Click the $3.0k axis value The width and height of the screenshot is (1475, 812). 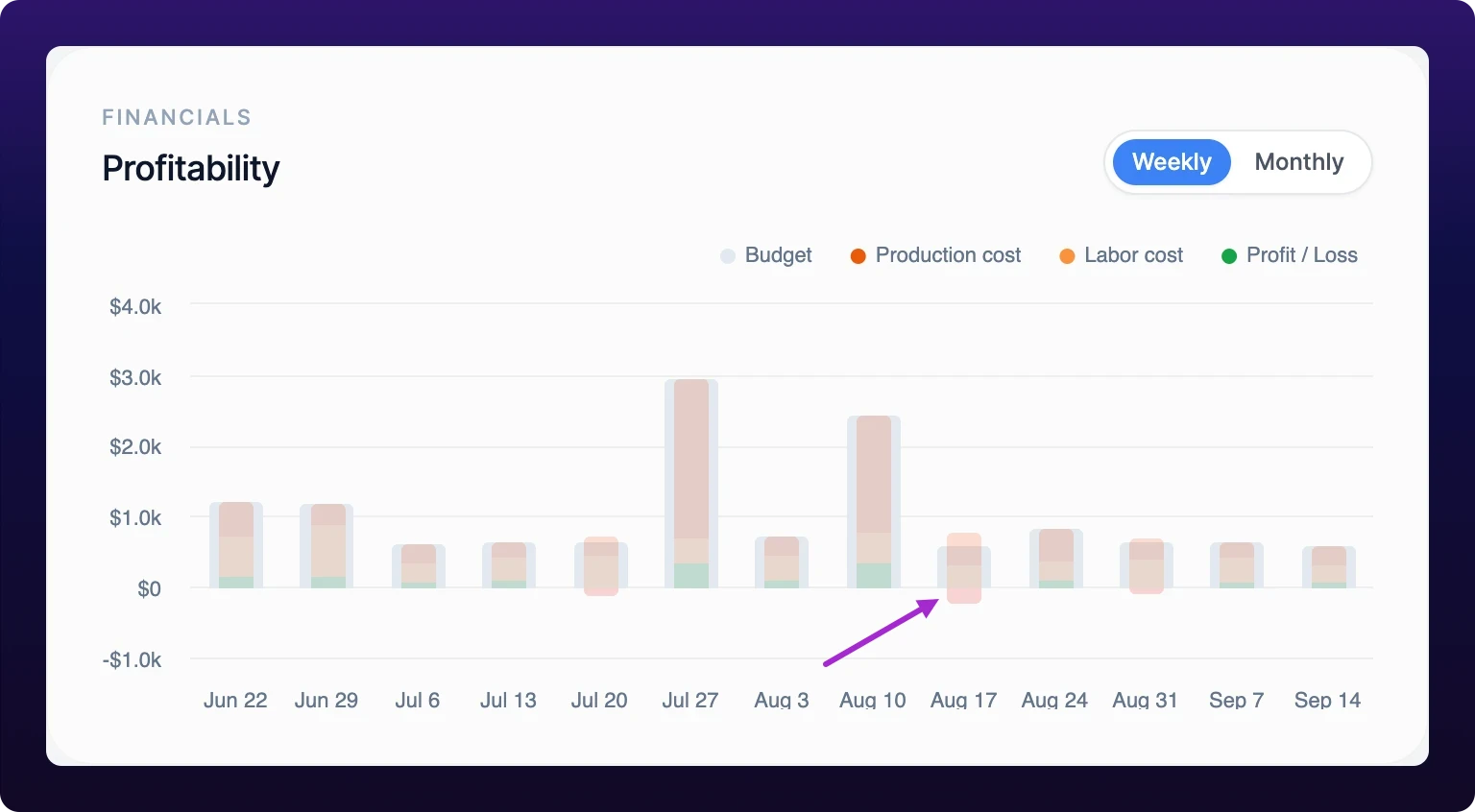tap(135, 378)
